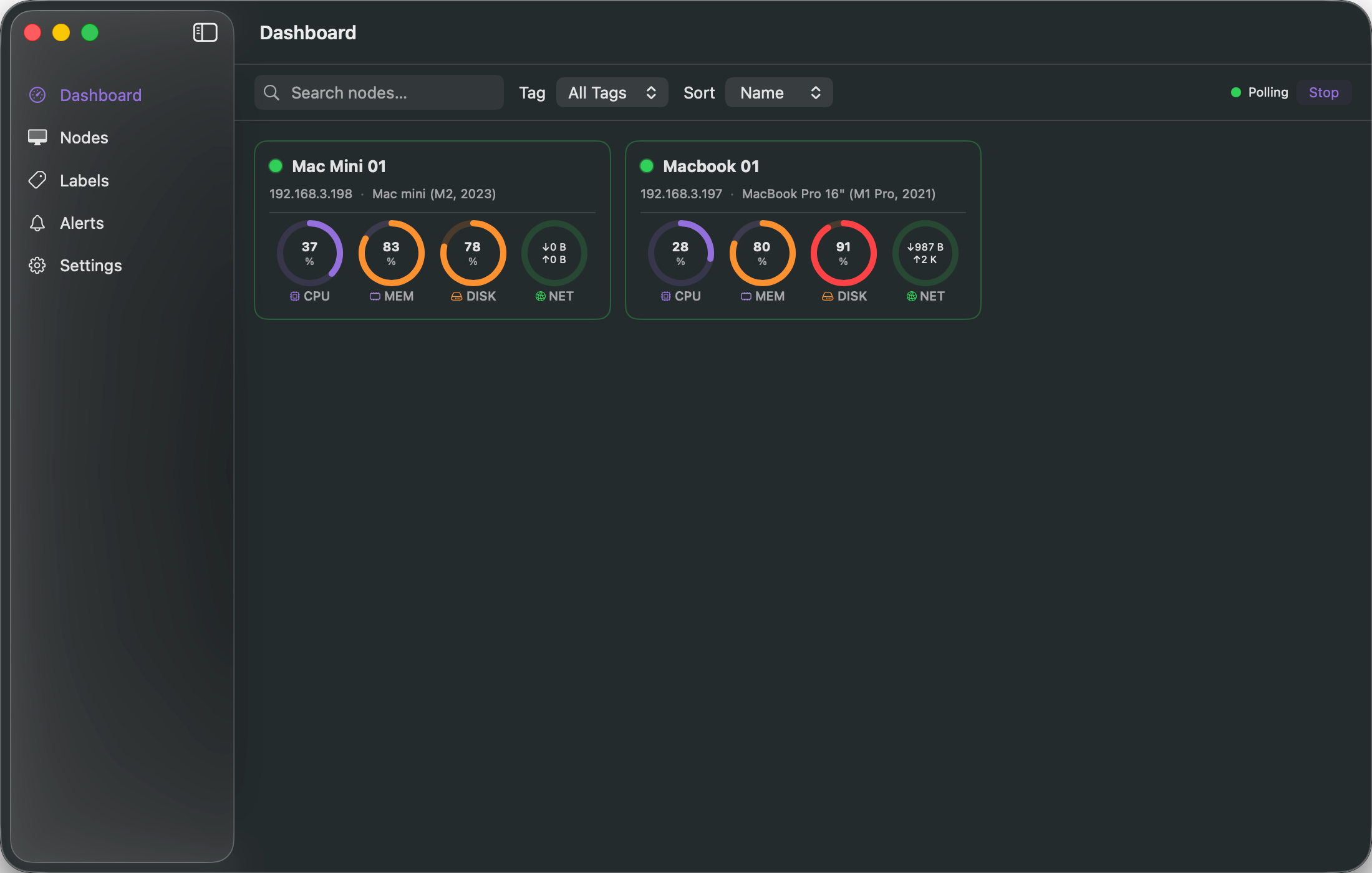Open the All Tags dropdown
The image size is (1372, 873).
[x=612, y=92]
